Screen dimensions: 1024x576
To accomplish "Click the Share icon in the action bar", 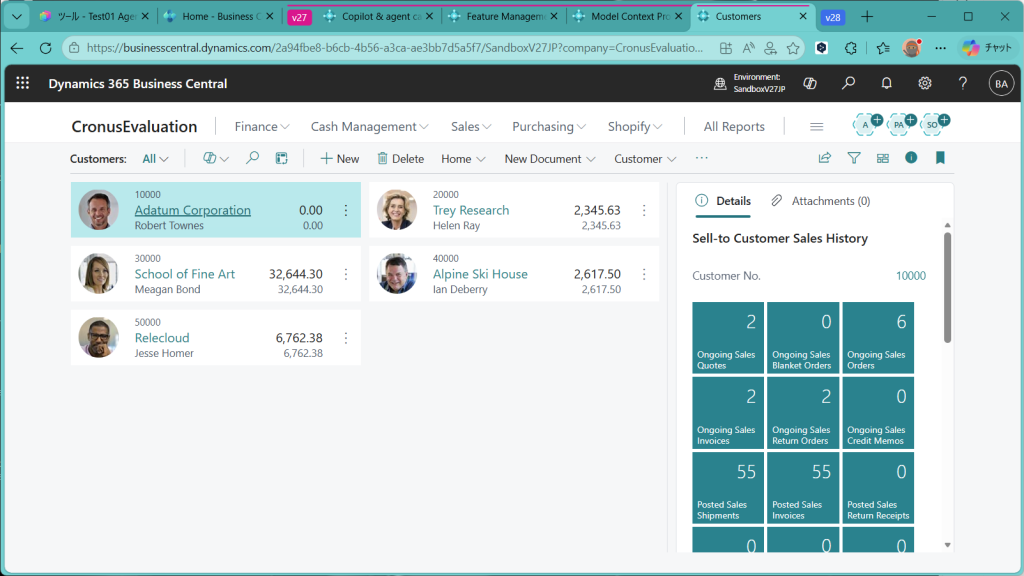I will [x=825, y=158].
